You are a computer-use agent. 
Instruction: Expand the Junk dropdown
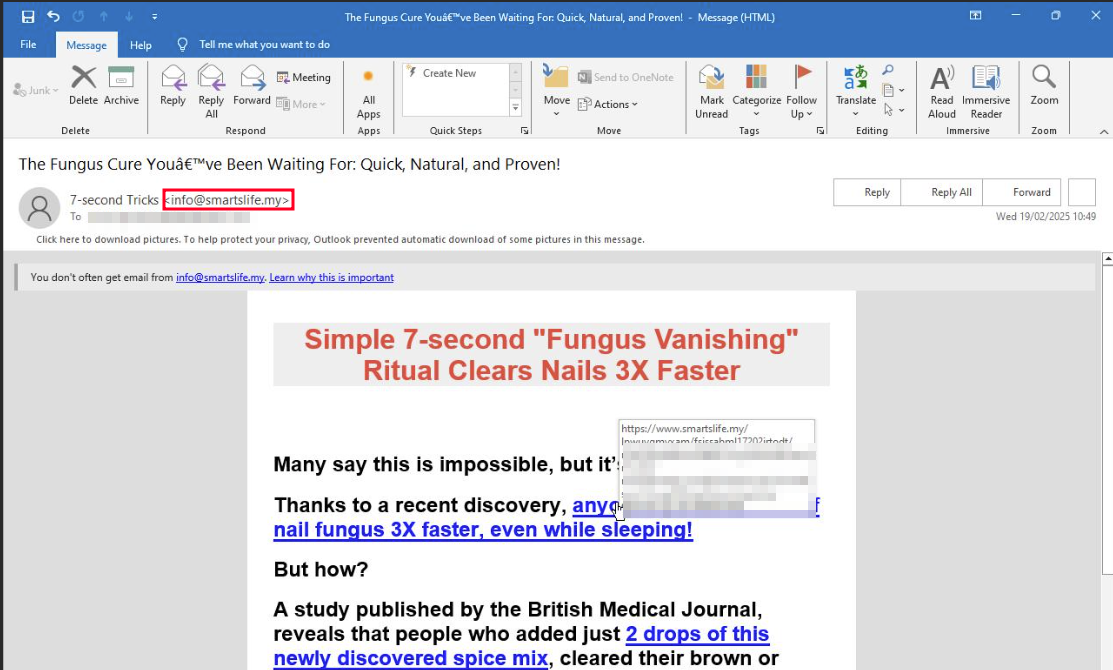pyautogui.click(x=36, y=90)
